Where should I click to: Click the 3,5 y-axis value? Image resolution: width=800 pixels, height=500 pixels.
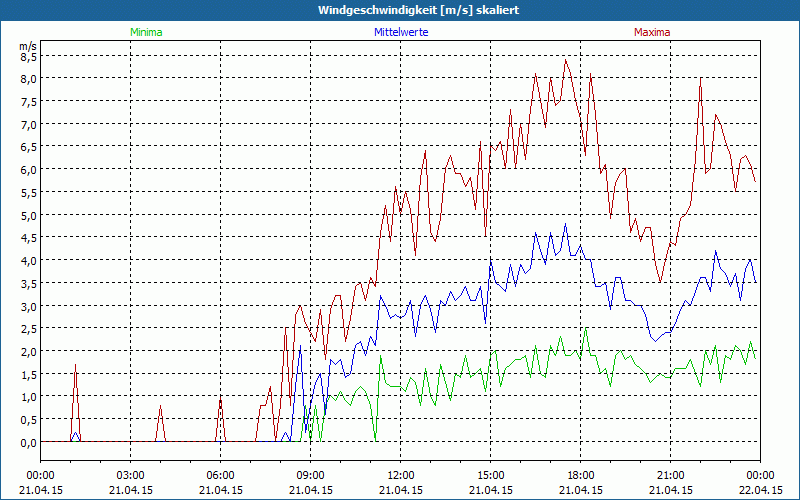tap(28, 284)
